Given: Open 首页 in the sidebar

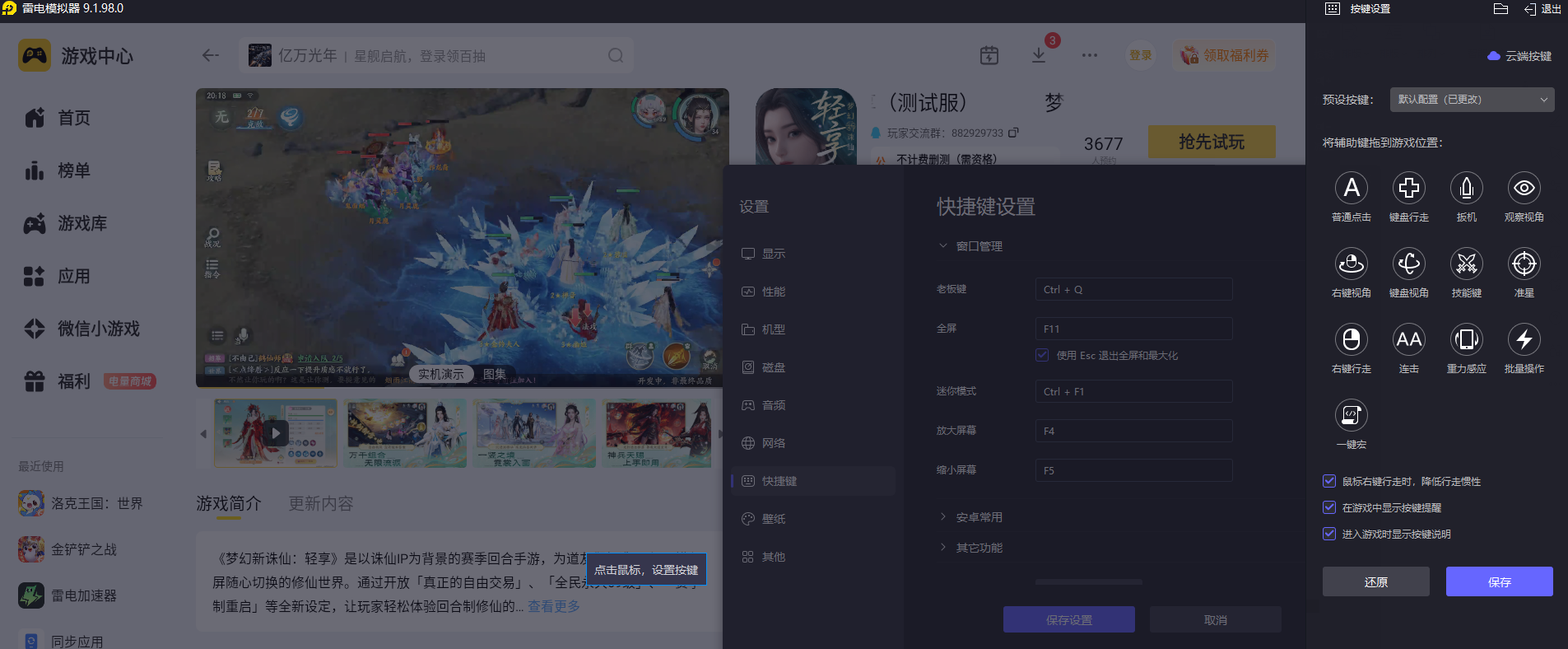Looking at the screenshot, I should coord(58,118).
